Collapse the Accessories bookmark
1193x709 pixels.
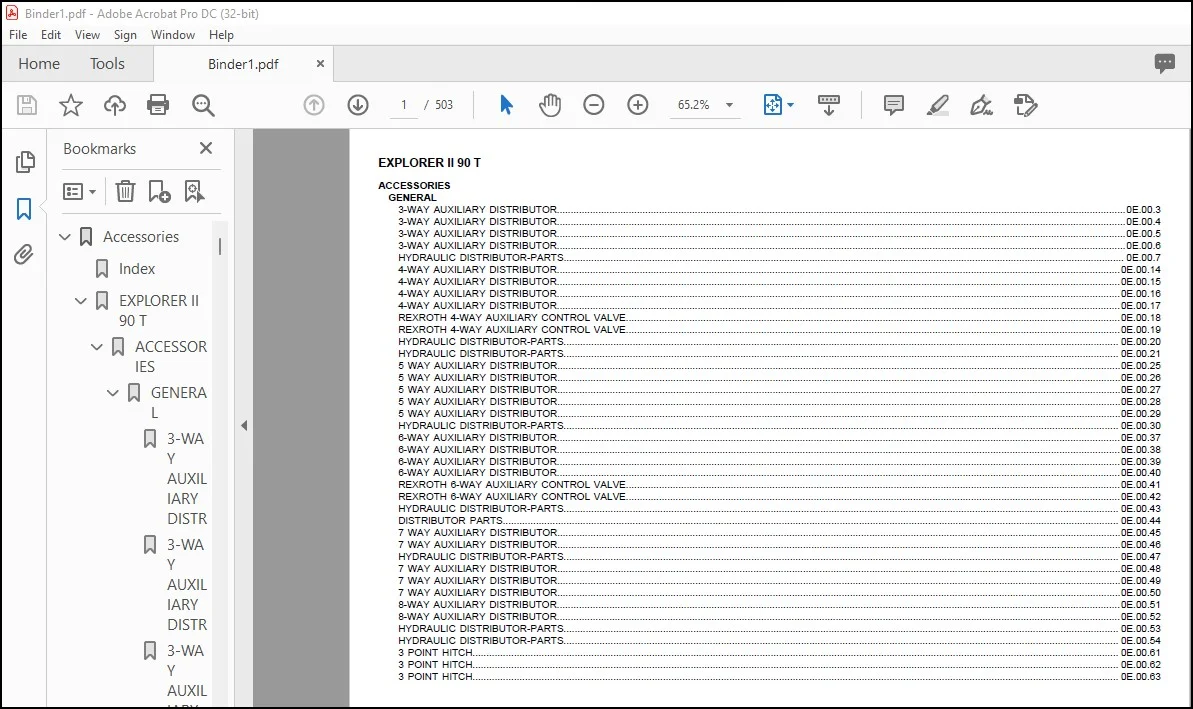pyautogui.click(x=65, y=237)
